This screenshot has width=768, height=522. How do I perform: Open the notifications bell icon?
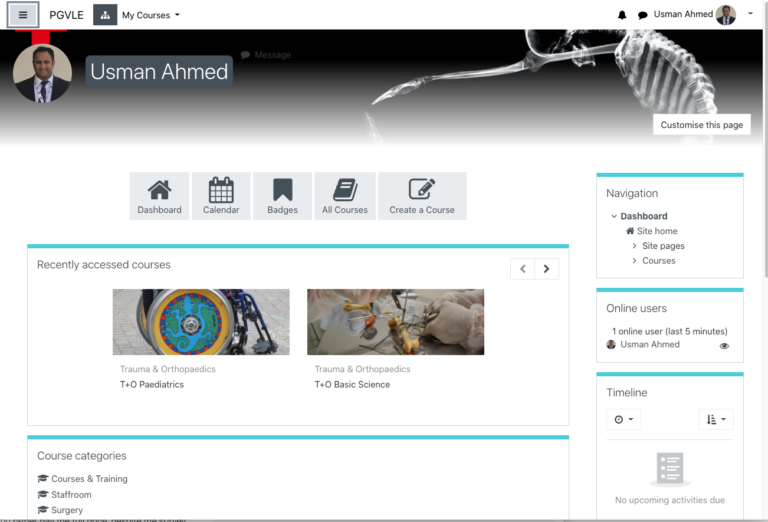tap(622, 15)
